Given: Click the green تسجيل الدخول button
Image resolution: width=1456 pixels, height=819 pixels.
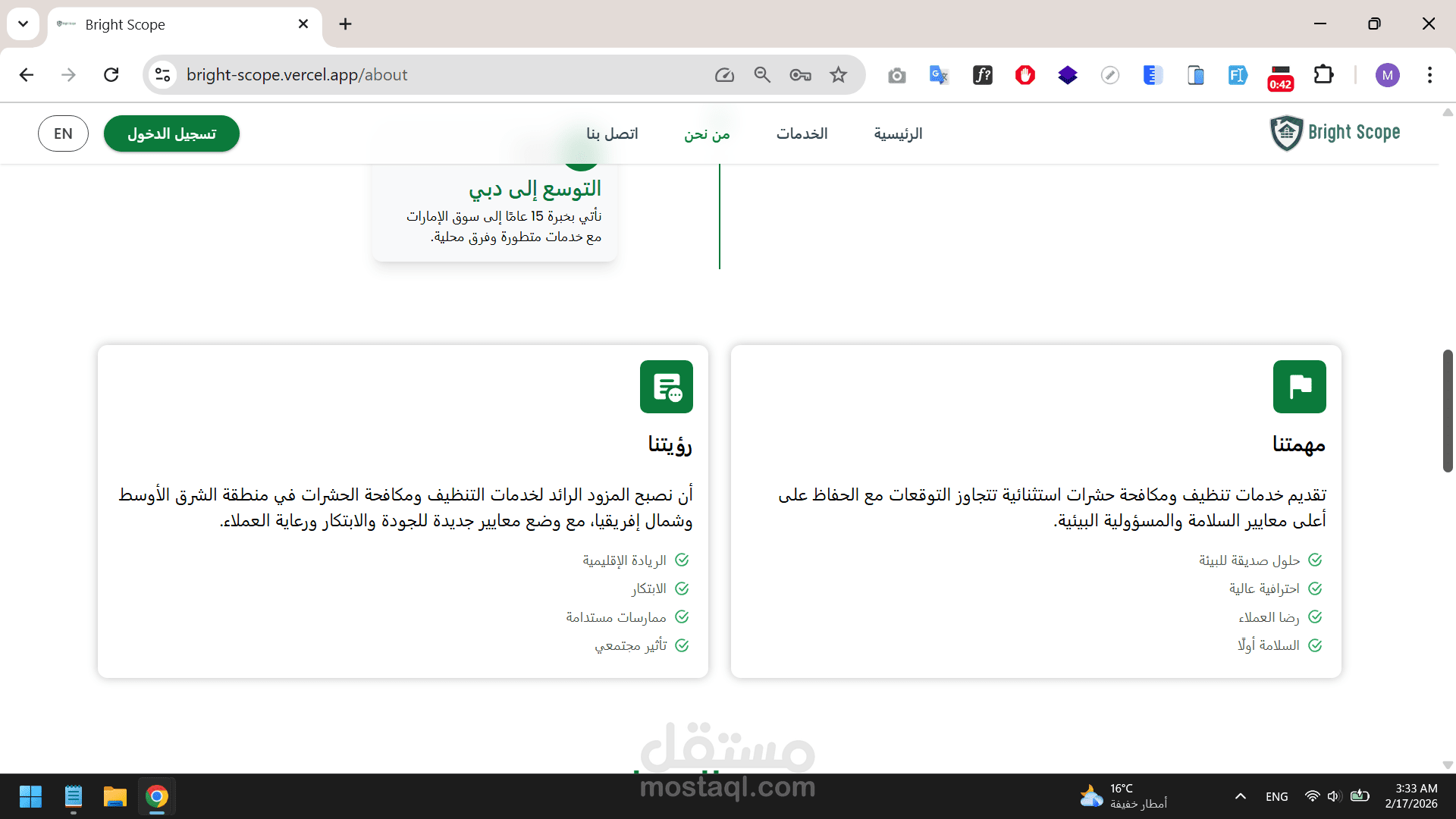Looking at the screenshot, I should click(x=171, y=133).
